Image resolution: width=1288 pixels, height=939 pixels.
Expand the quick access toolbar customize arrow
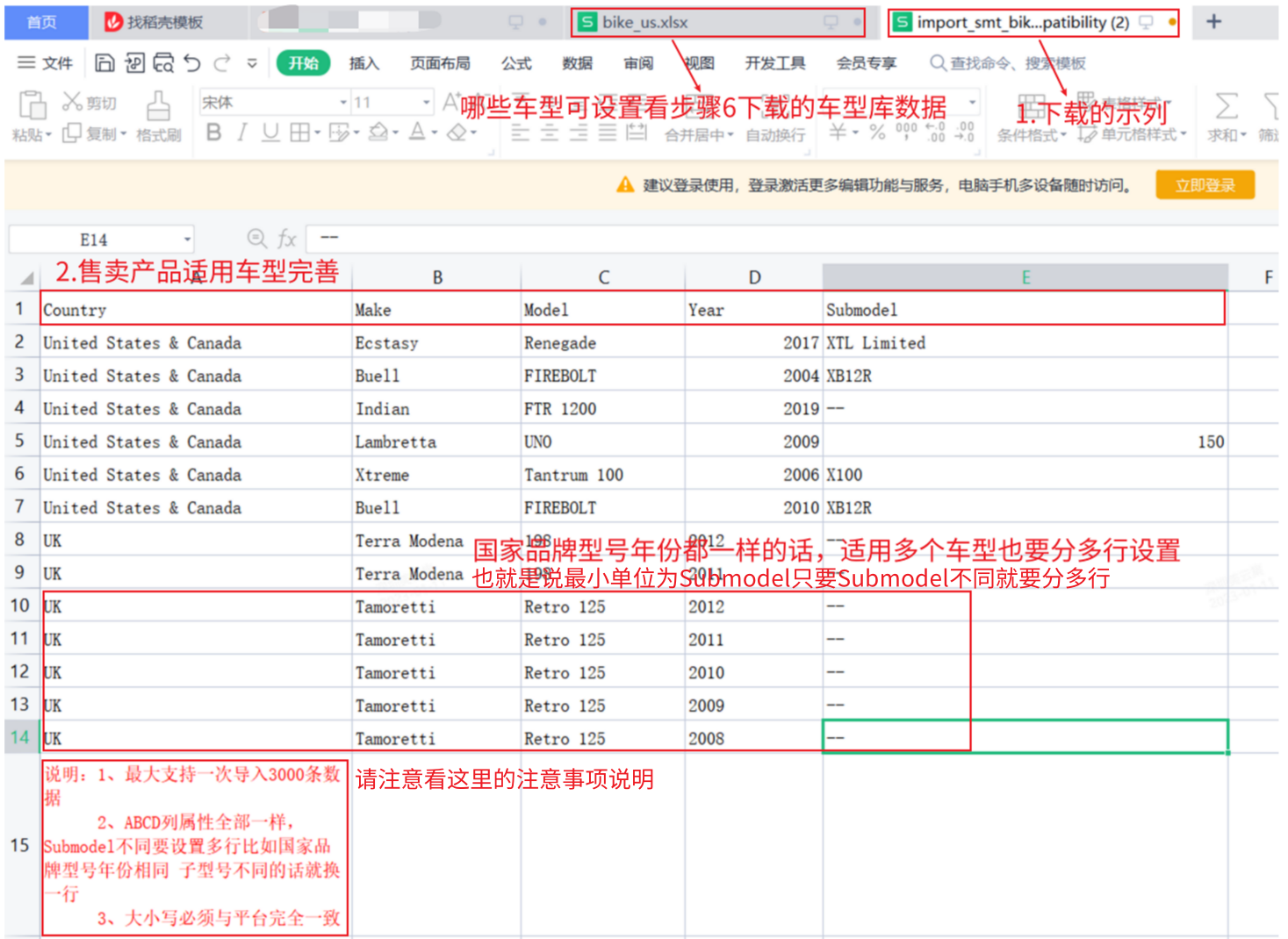252,63
